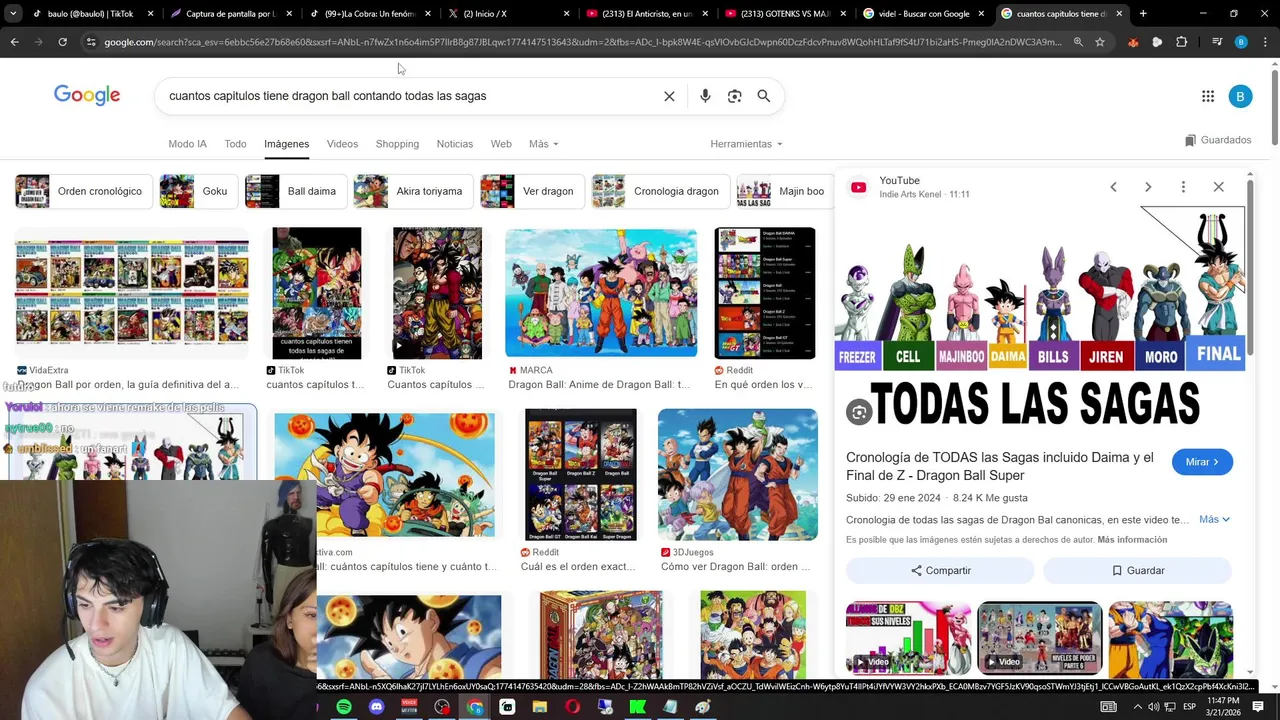This screenshot has width=1280, height=720.
Task: Apply the Ball daima filter chip
Action: click(295, 191)
